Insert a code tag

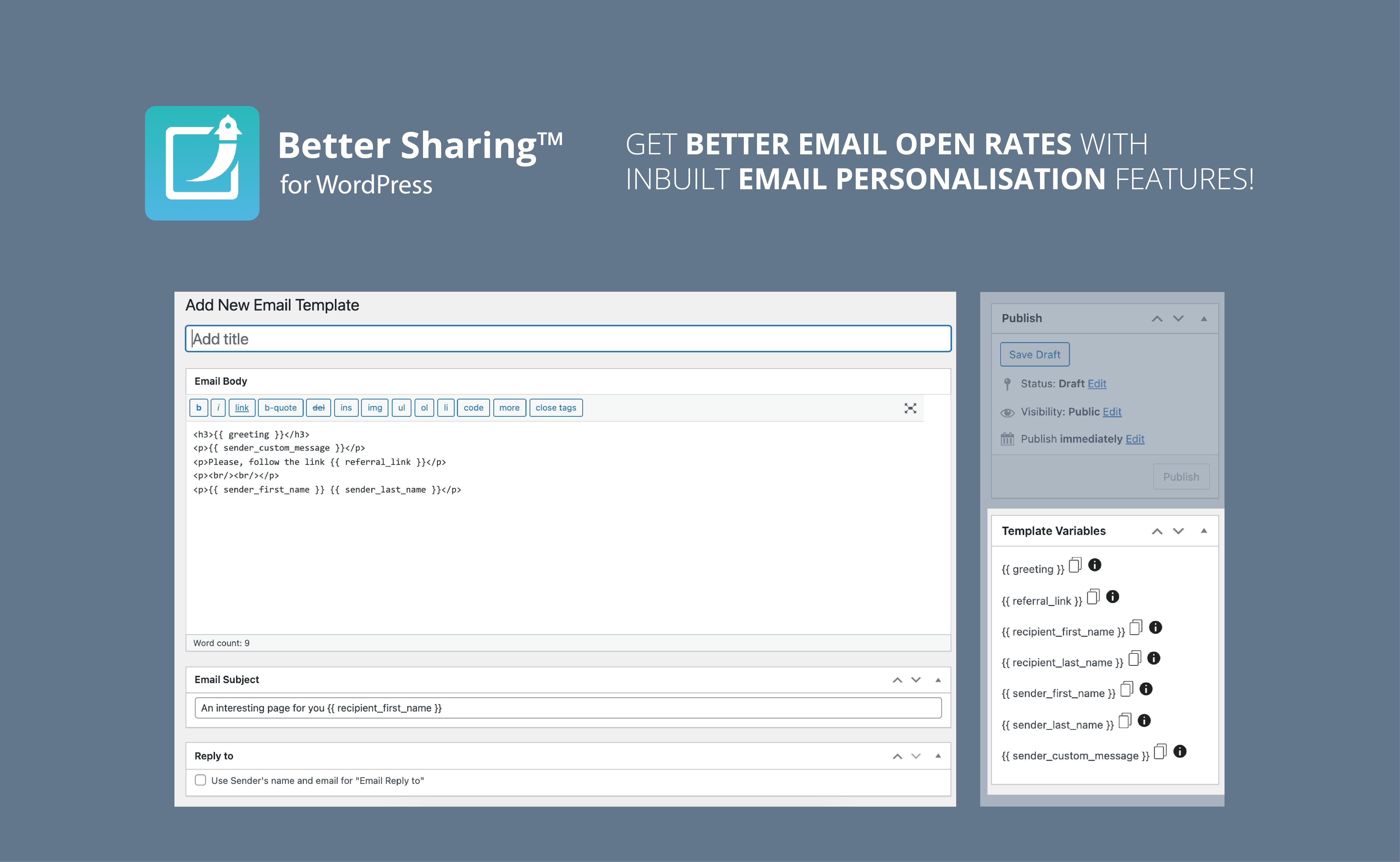[473, 408]
